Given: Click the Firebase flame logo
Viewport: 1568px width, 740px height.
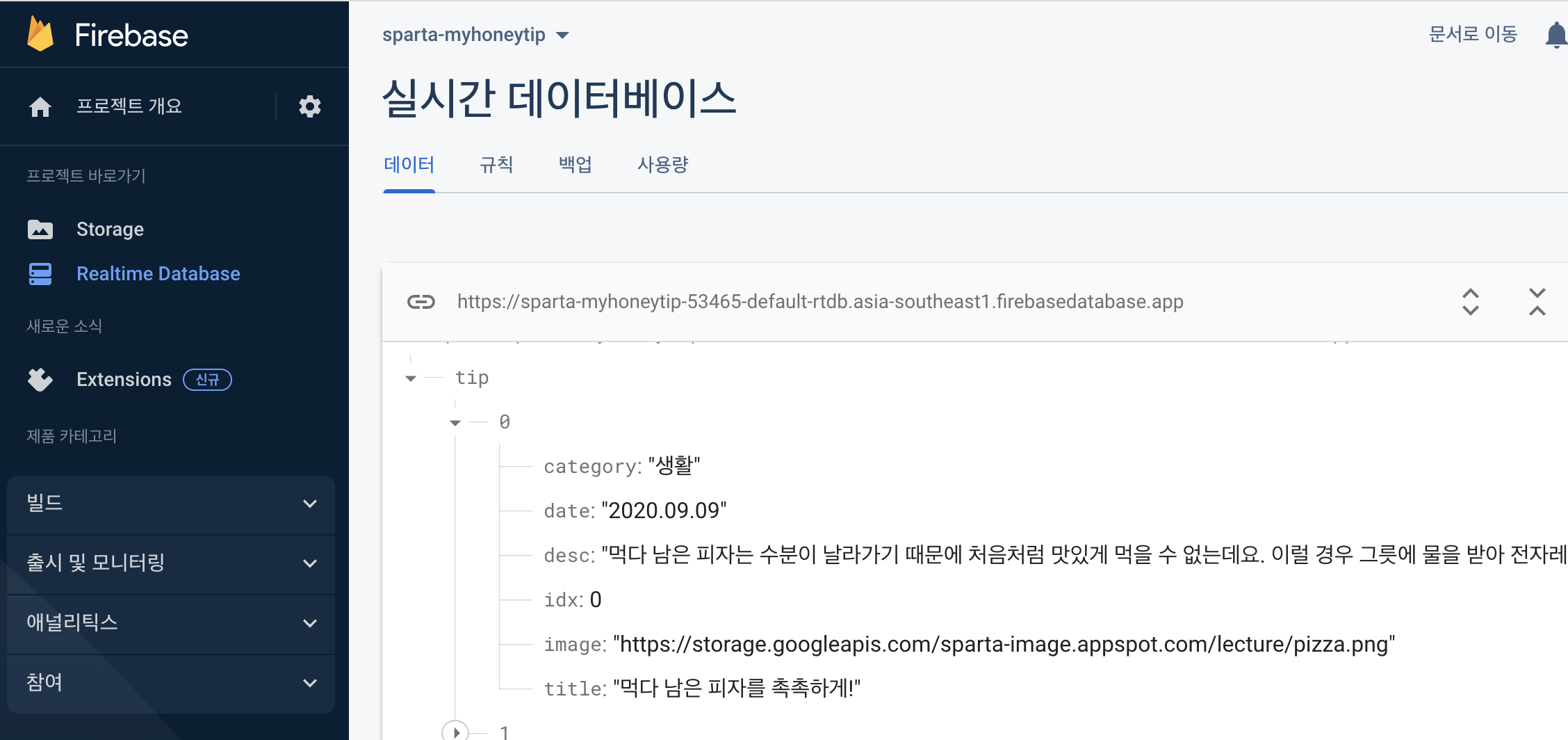Looking at the screenshot, I should pyautogui.click(x=40, y=34).
